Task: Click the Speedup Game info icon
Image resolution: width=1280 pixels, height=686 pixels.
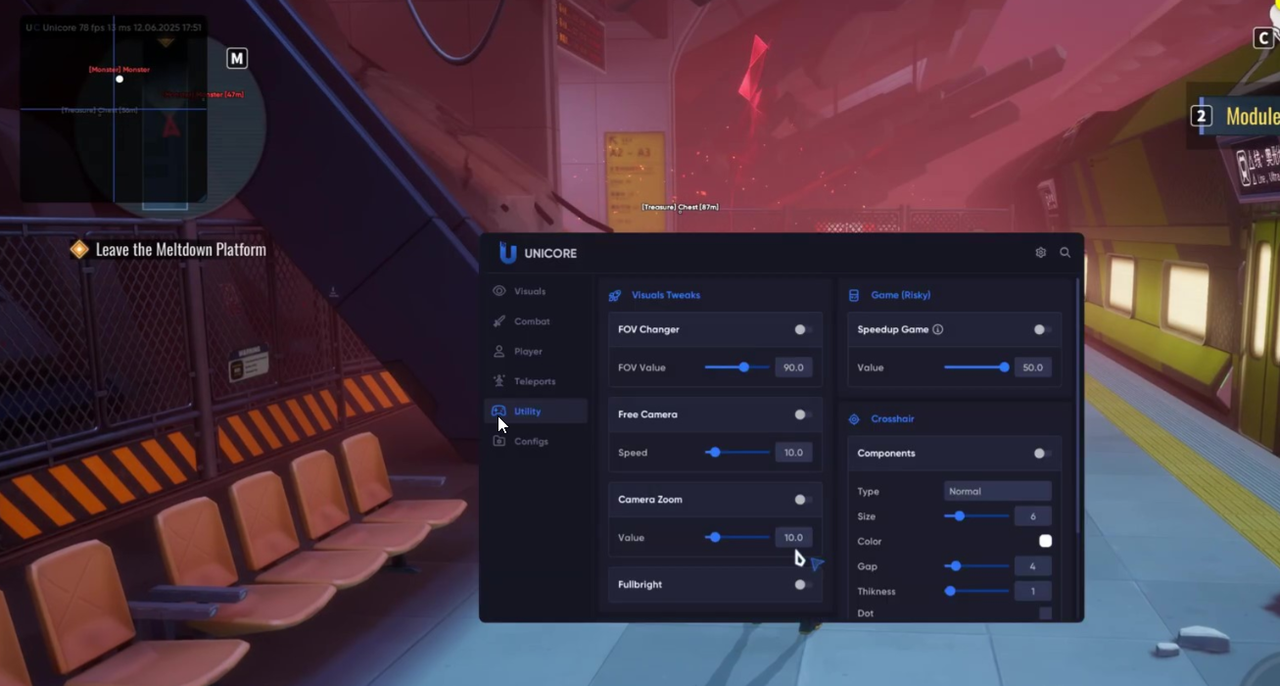Action: tap(938, 329)
